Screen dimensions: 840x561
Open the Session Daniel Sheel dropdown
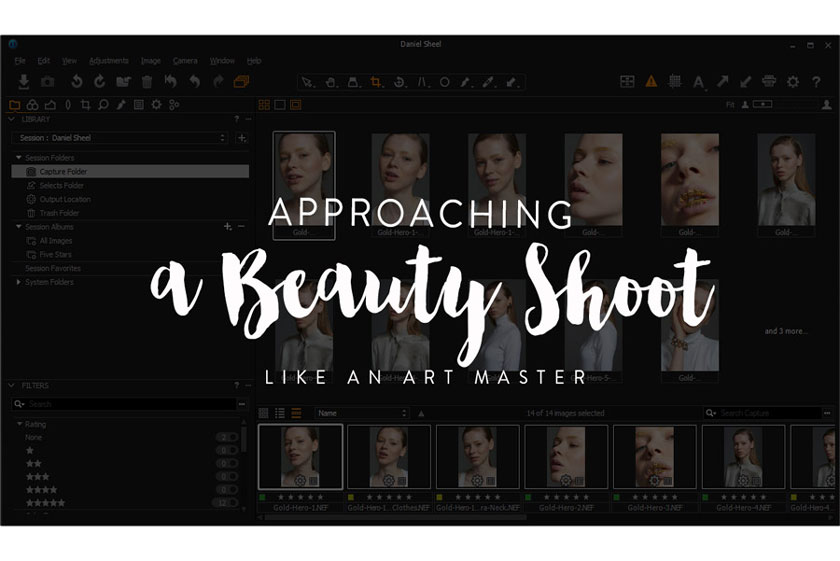119,138
